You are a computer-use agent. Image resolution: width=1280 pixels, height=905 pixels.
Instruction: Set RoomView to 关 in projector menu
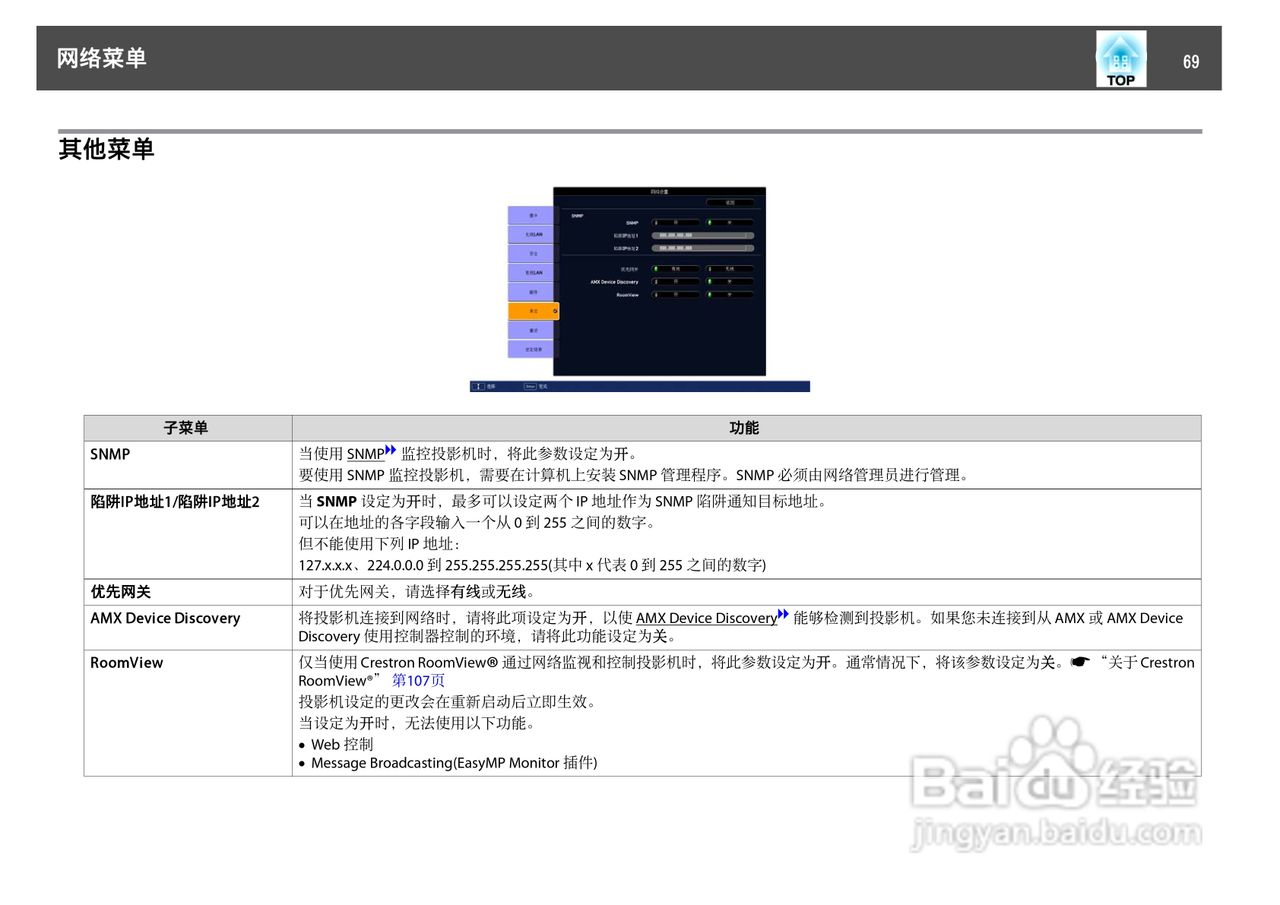(x=730, y=295)
